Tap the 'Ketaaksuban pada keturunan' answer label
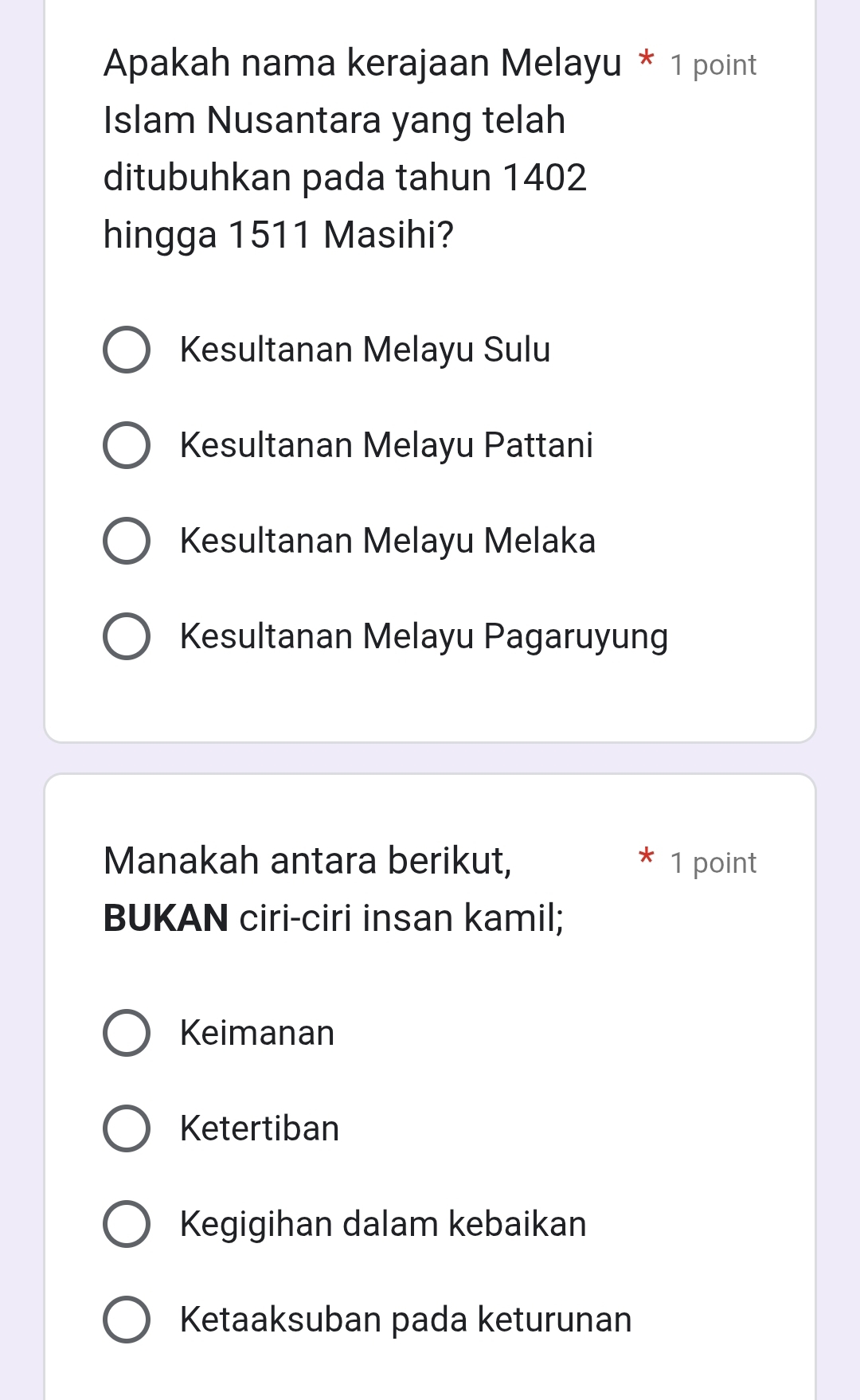Image resolution: width=860 pixels, height=1400 pixels. click(405, 1320)
